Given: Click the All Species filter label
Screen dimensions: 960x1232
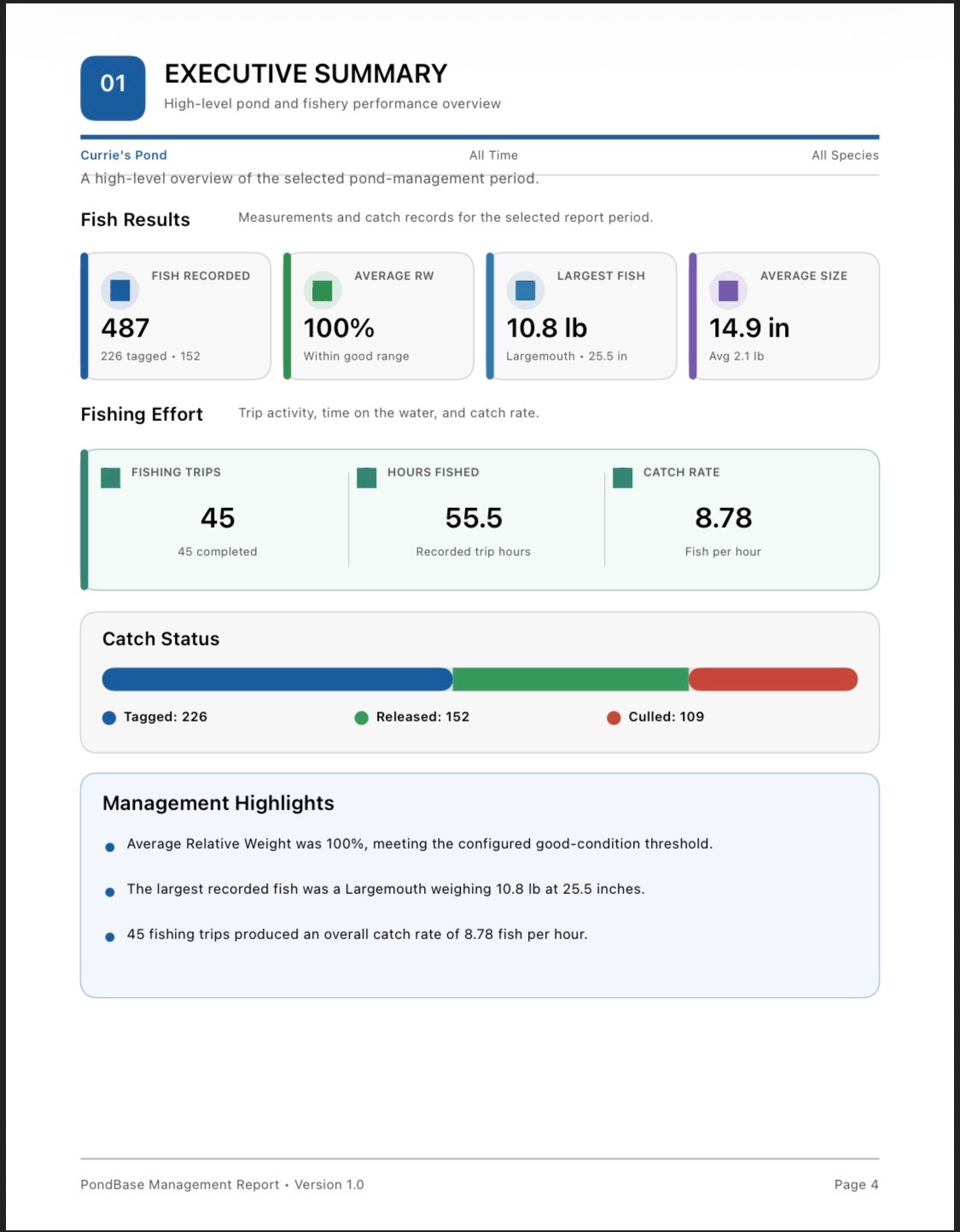Looking at the screenshot, I should (845, 155).
